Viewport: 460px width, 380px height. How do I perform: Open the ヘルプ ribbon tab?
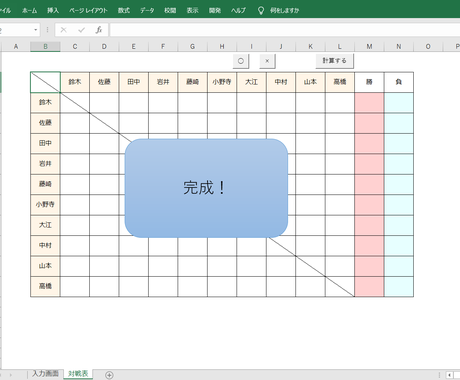pyautogui.click(x=238, y=10)
